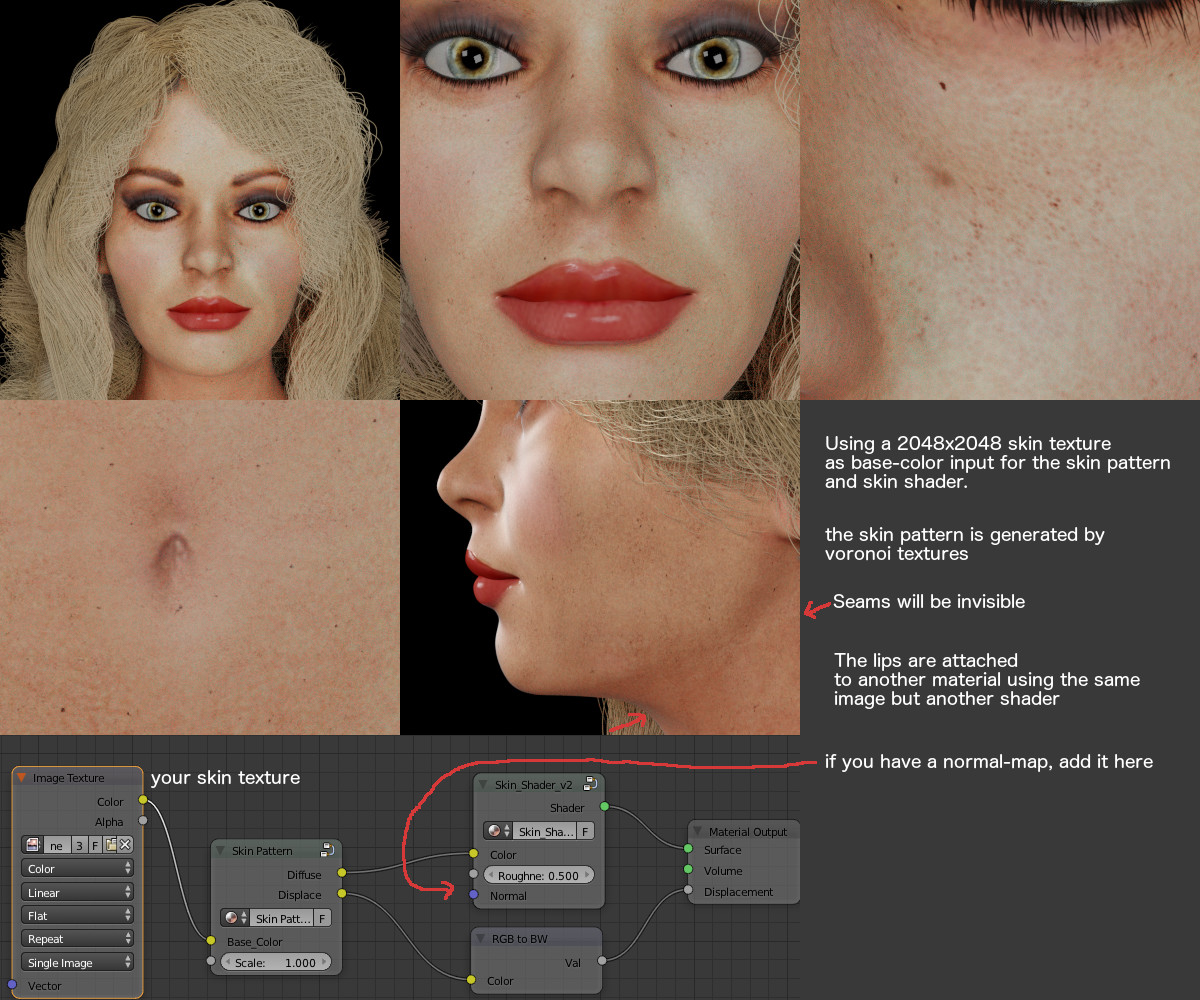The image size is (1200, 1000).
Task: Toggle fake user F on Skin_Shader_v2
Action: coord(586,831)
